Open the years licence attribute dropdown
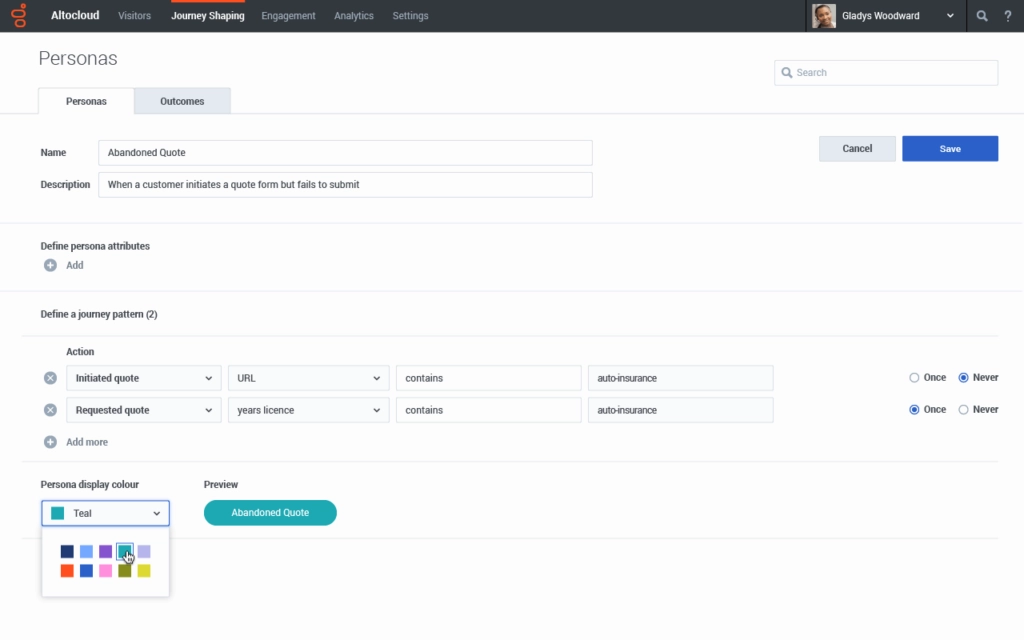 coord(308,410)
